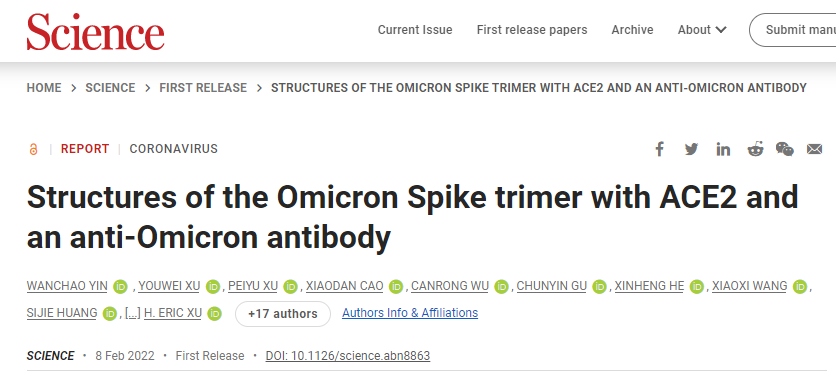The height and width of the screenshot is (373, 836).
Task: Share on LinkedIn icon
Action: tap(723, 149)
